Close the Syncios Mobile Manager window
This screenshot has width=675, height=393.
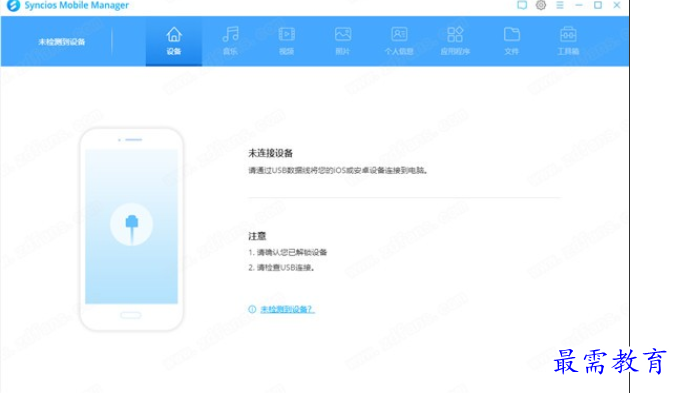[617, 5]
